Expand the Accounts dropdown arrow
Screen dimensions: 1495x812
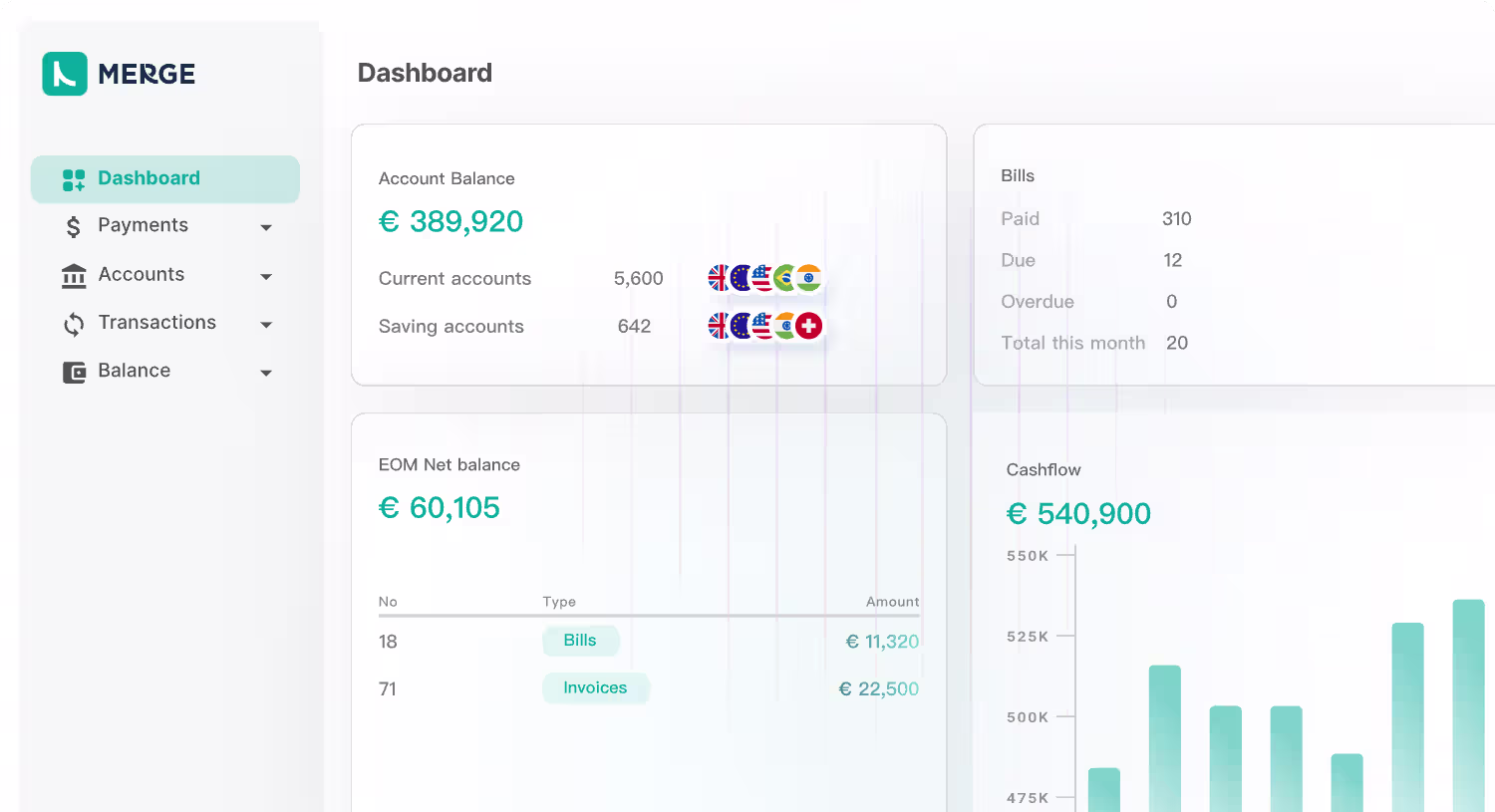pyautogui.click(x=266, y=277)
